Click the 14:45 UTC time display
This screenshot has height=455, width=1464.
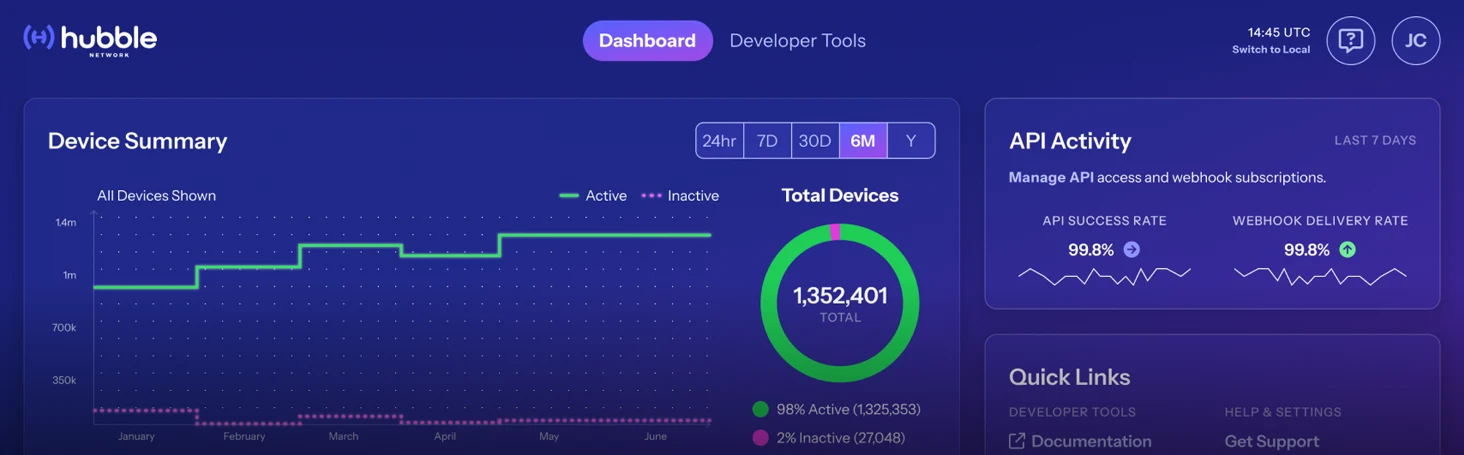1279,33
